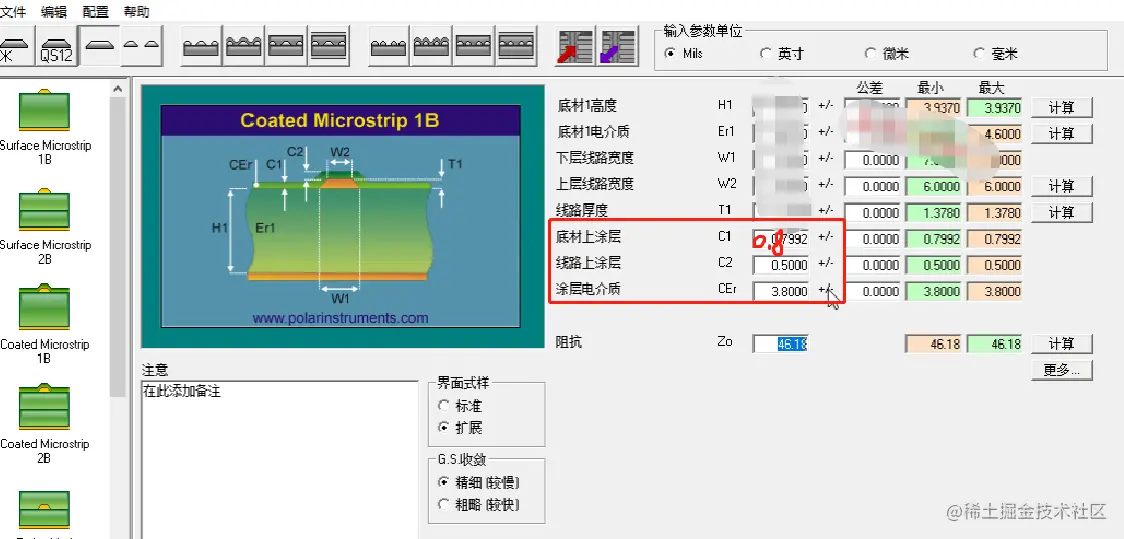Choose the single-trace coplanar stripline icon
The height and width of the screenshot is (539, 1124).
(x=328, y=46)
